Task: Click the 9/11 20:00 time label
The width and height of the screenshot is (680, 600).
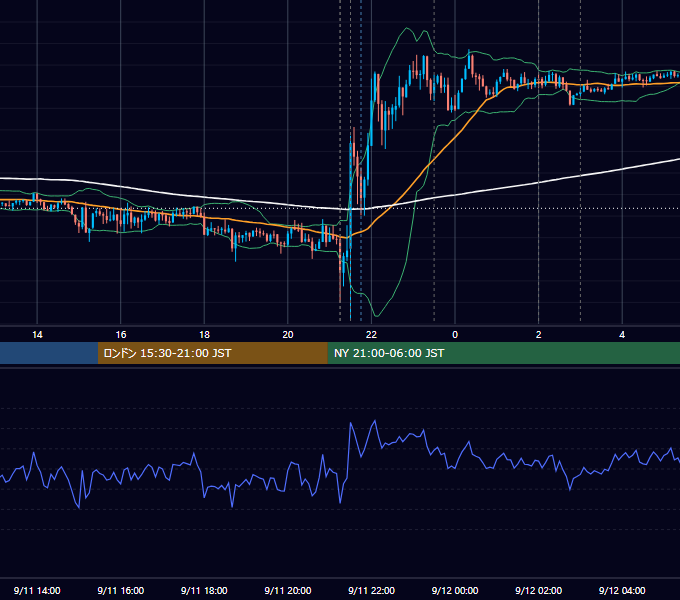Action: point(288,590)
